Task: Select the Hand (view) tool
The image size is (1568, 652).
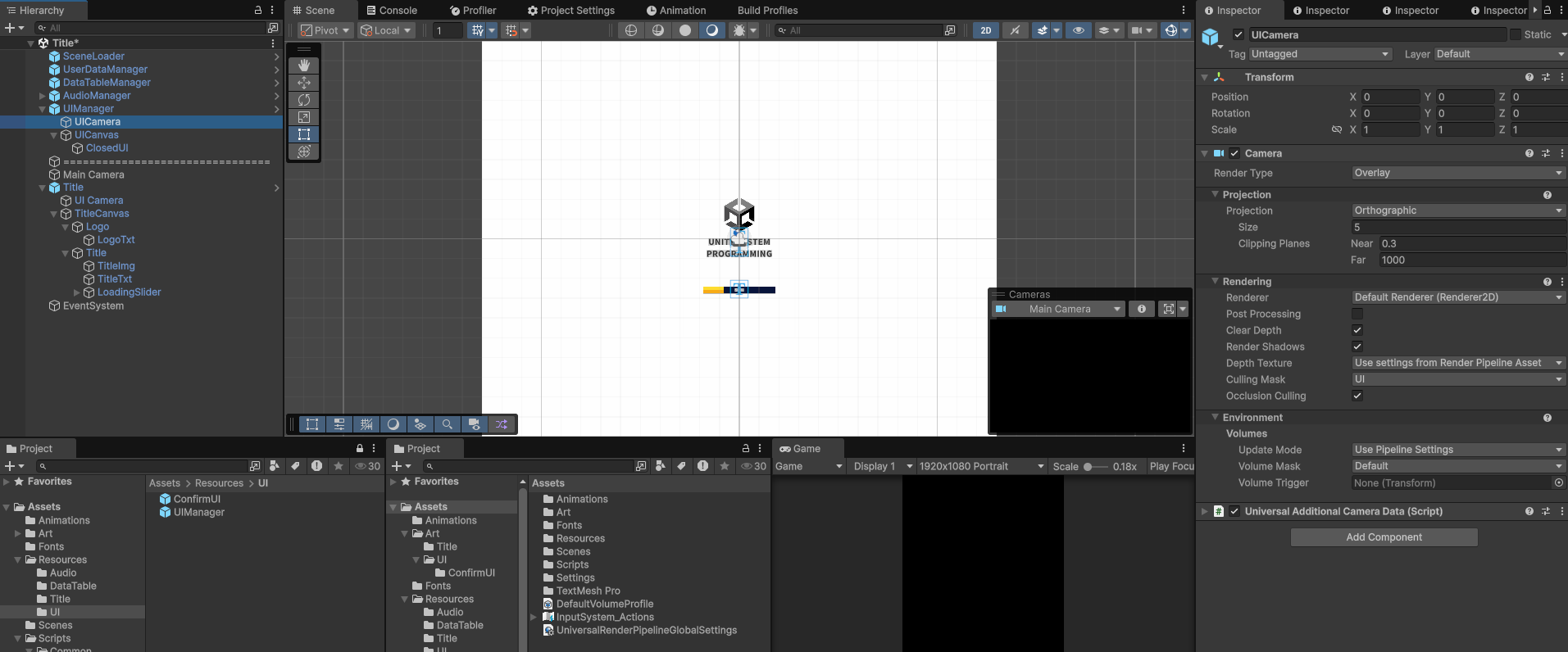Action: 303,66
